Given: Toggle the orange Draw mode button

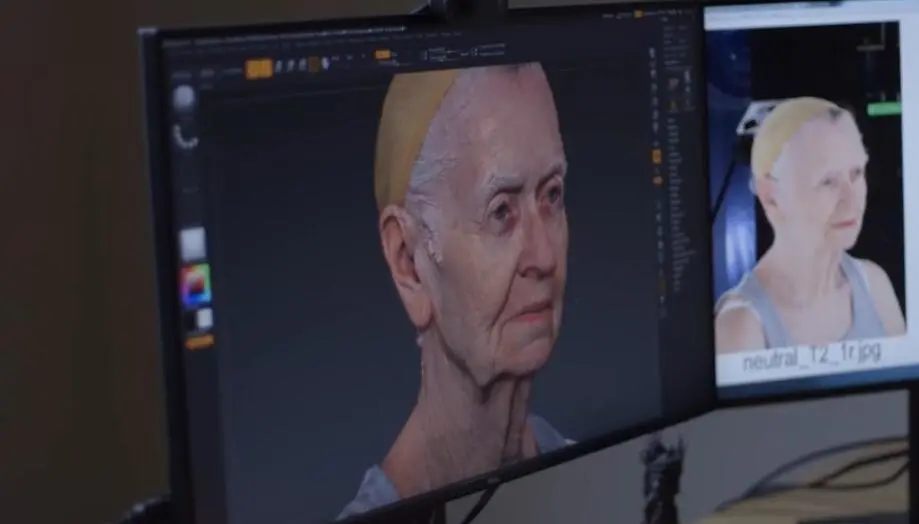Looking at the screenshot, I should point(265,67).
